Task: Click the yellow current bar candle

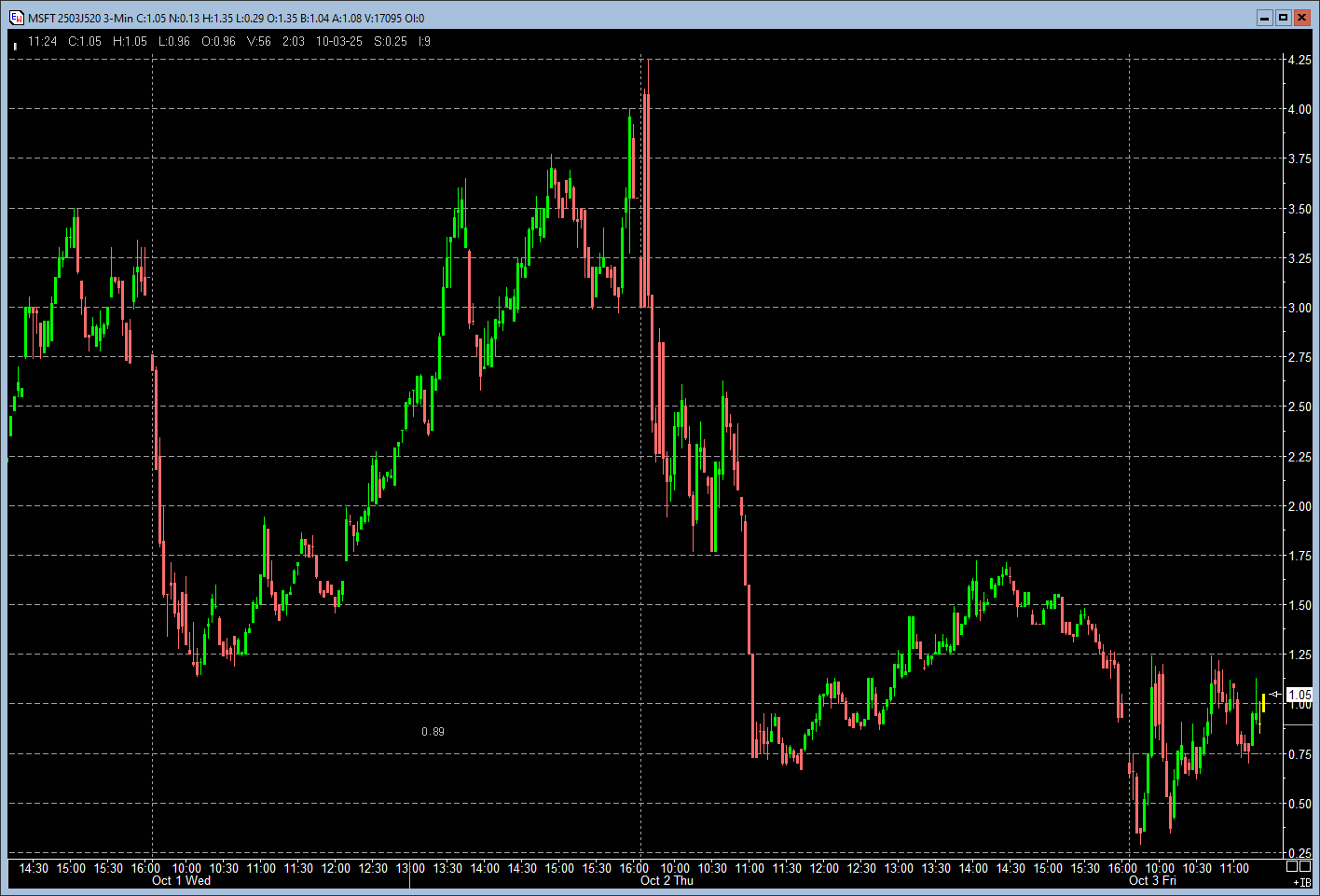Action: [1263, 702]
